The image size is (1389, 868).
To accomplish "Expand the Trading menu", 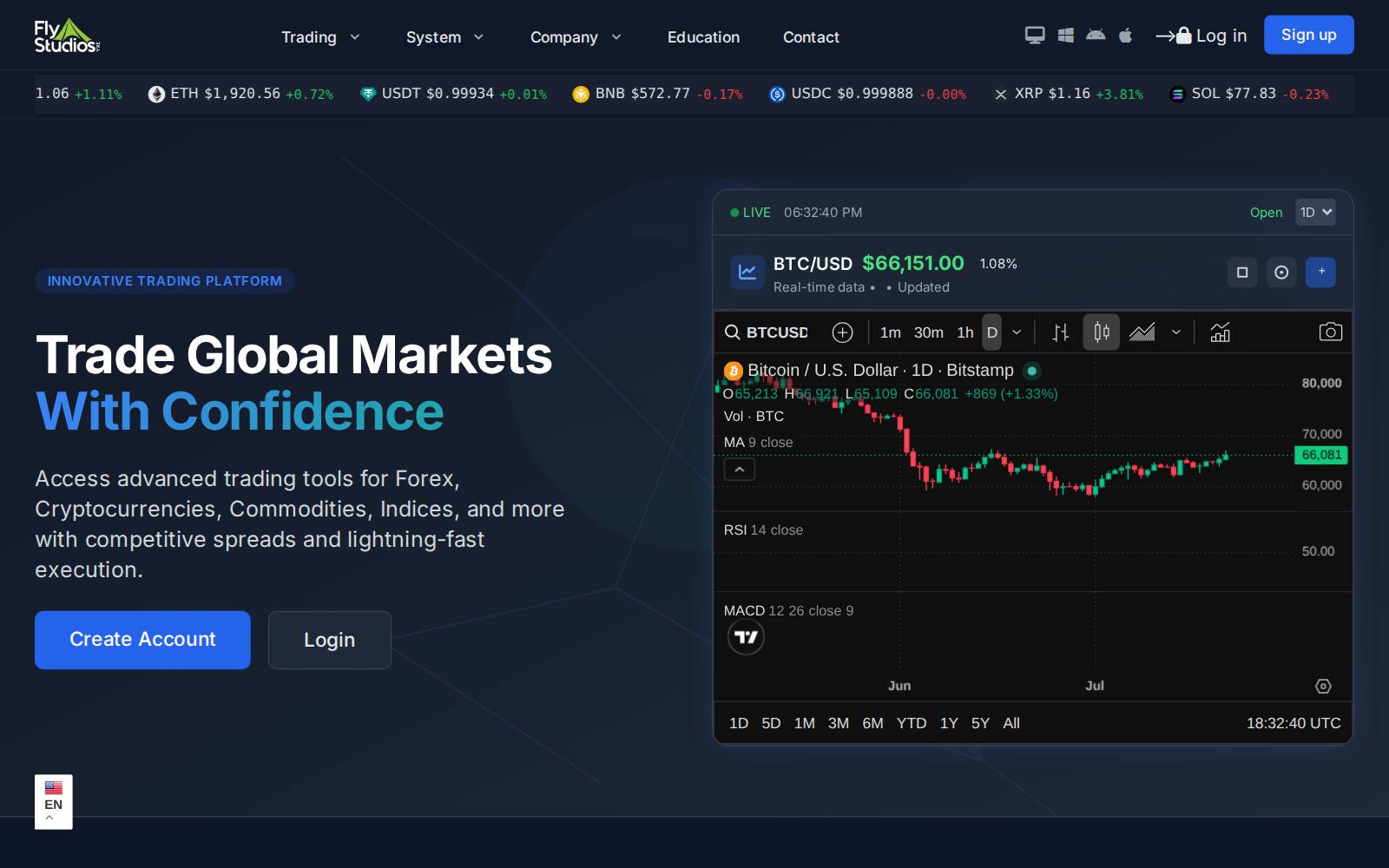I will [x=320, y=36].
